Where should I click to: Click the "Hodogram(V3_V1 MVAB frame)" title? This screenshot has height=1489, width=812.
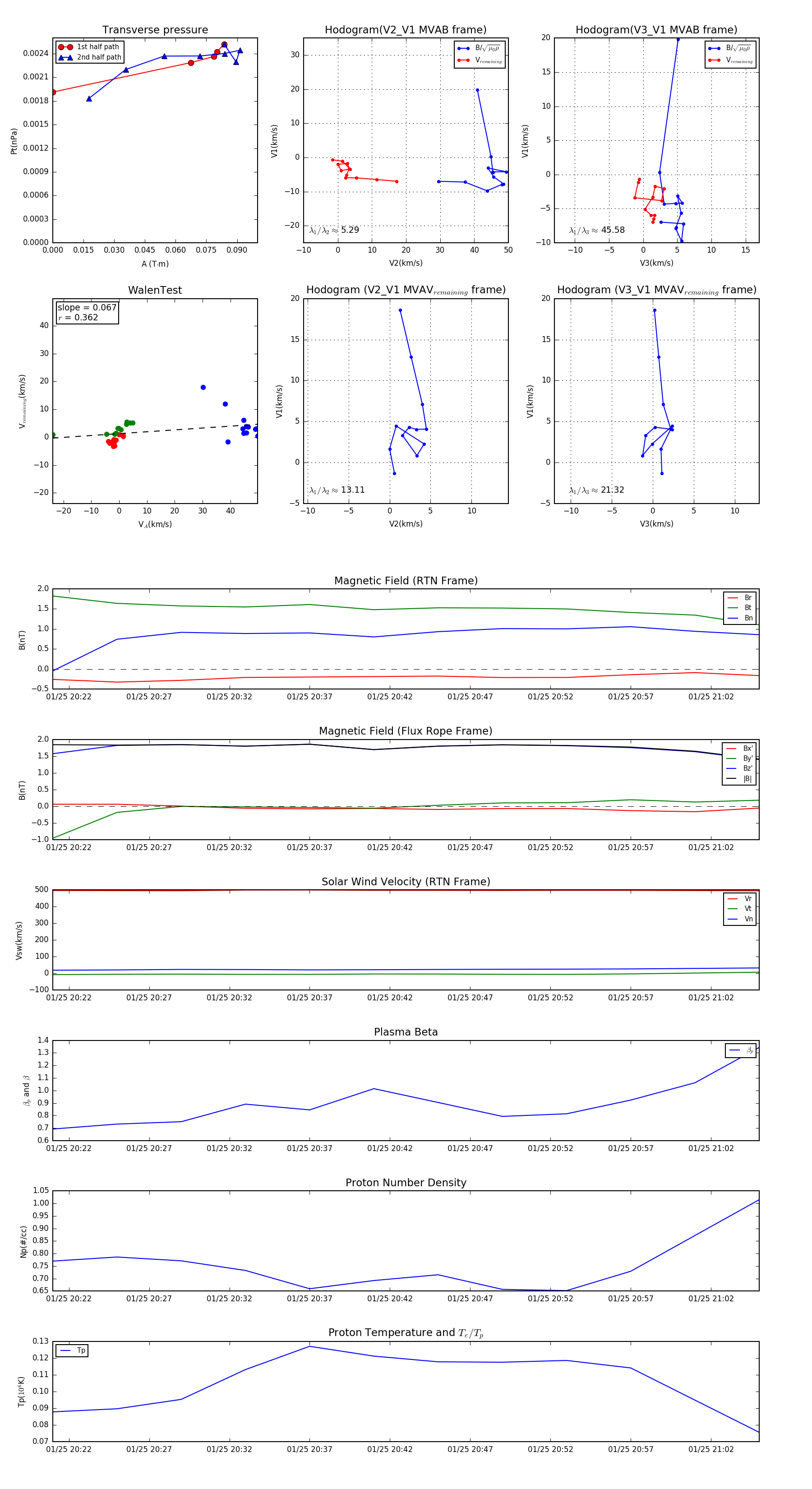[x=656, y=30]
